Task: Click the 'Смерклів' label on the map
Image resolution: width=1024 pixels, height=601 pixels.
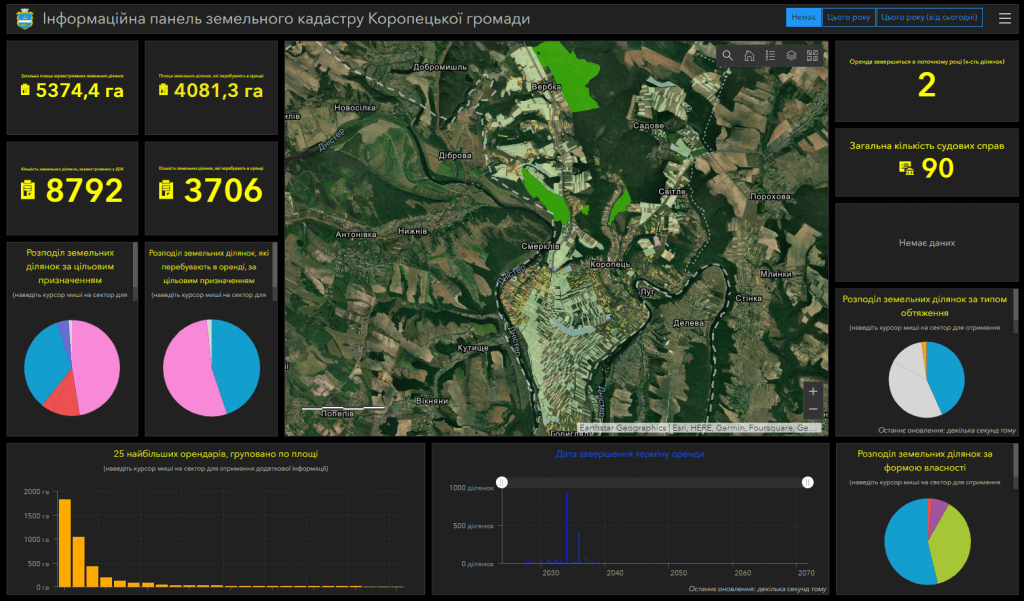Action: tap(540, 246)
